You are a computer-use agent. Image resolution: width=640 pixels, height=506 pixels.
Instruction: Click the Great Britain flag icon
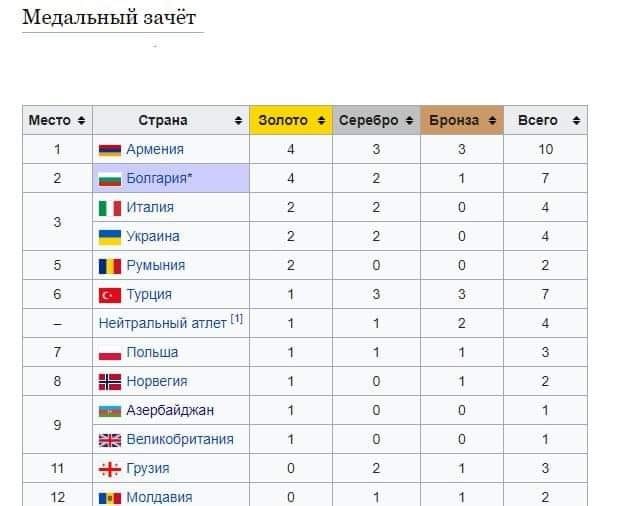coord(110,440)
